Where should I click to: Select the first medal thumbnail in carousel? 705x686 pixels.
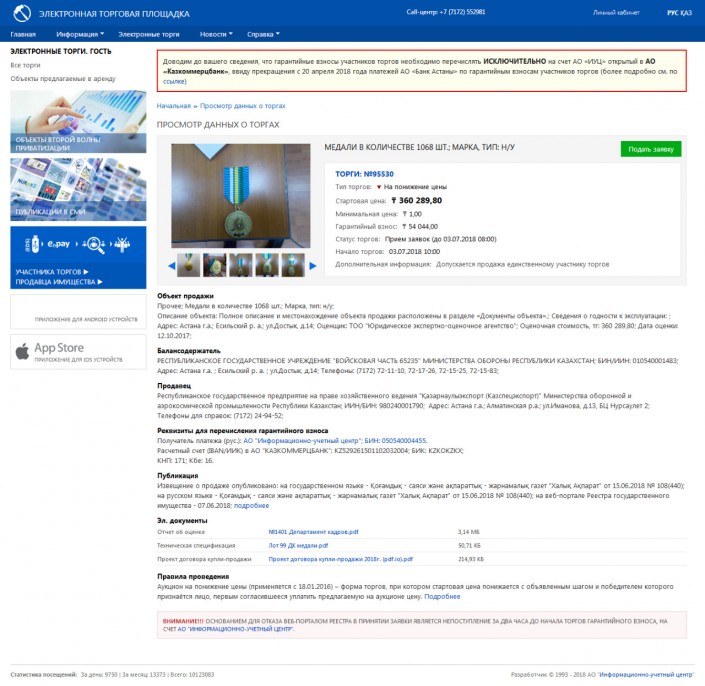tap(189, 264)
